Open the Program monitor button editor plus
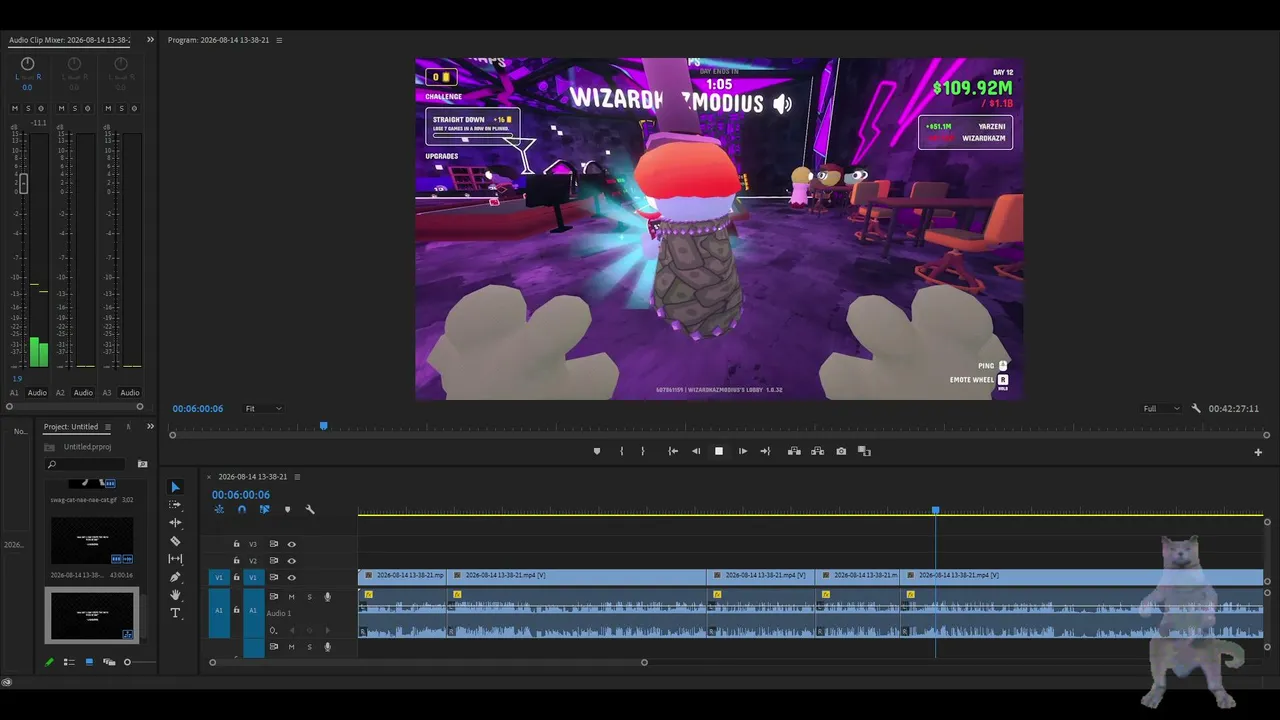The width and height of the screenshot is (1280, 720). point(1258,452)
